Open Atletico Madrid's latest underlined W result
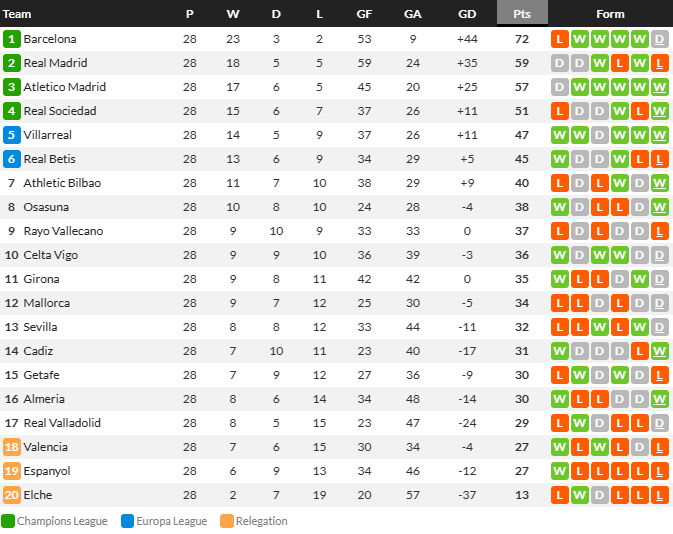 pyautogui.click(x=660, y=87)
